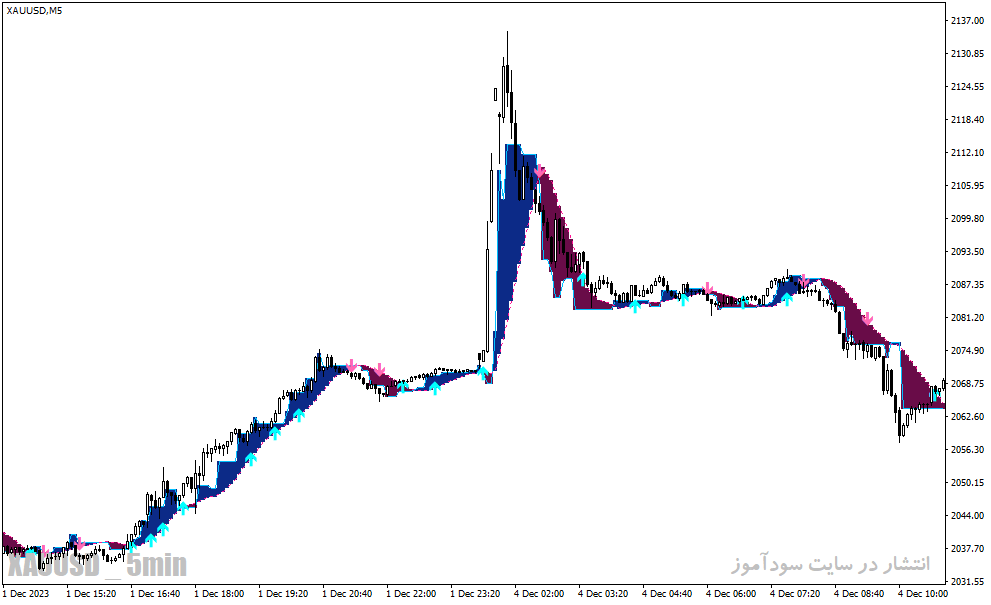991x605 pixels.
Task: Click the 4 Dec 08:40 time label
Action: pos(859,594)
